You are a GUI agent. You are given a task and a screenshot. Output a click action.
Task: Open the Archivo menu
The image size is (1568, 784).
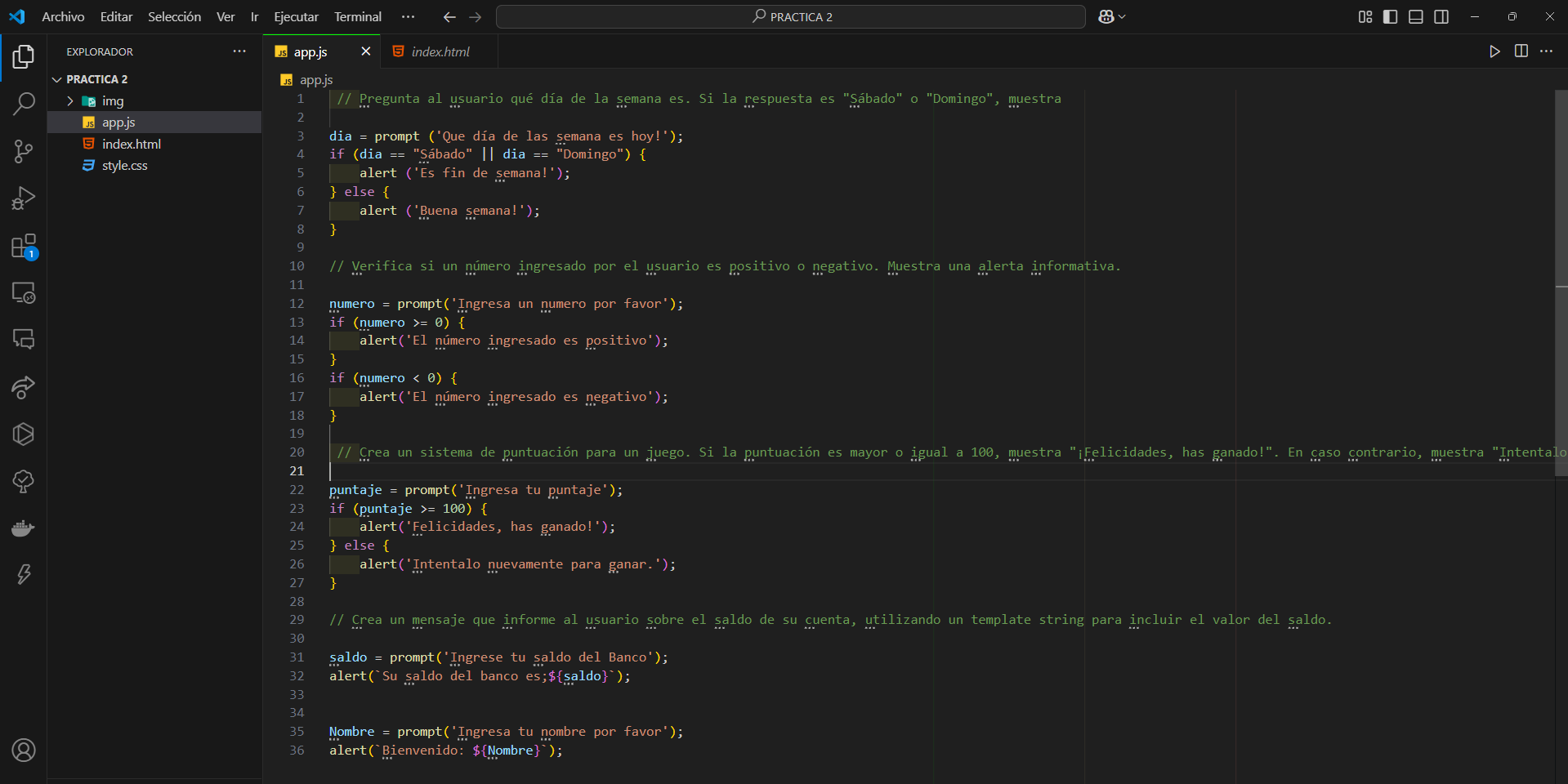(63, 16)
